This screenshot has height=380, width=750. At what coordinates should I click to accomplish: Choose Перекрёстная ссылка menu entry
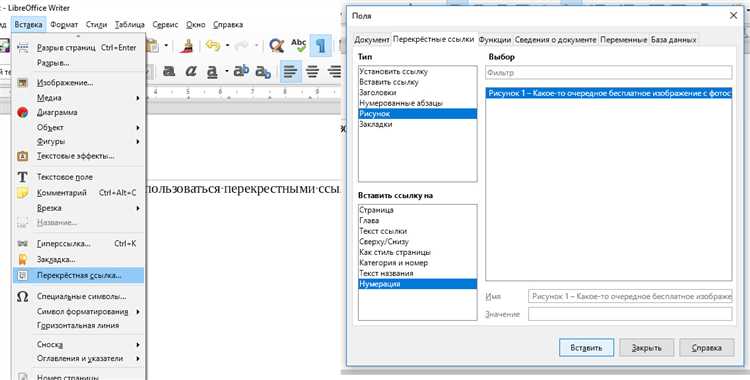click(79, 275)
